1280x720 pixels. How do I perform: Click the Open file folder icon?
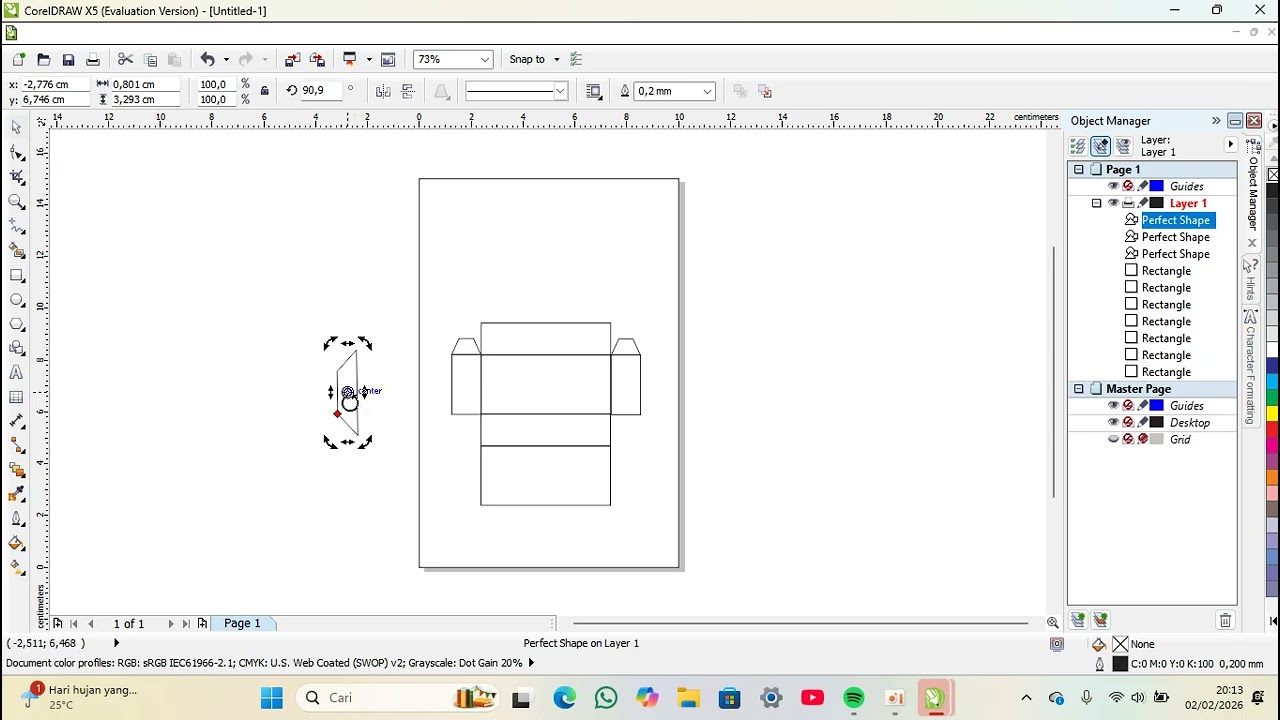tap(43, 60)
